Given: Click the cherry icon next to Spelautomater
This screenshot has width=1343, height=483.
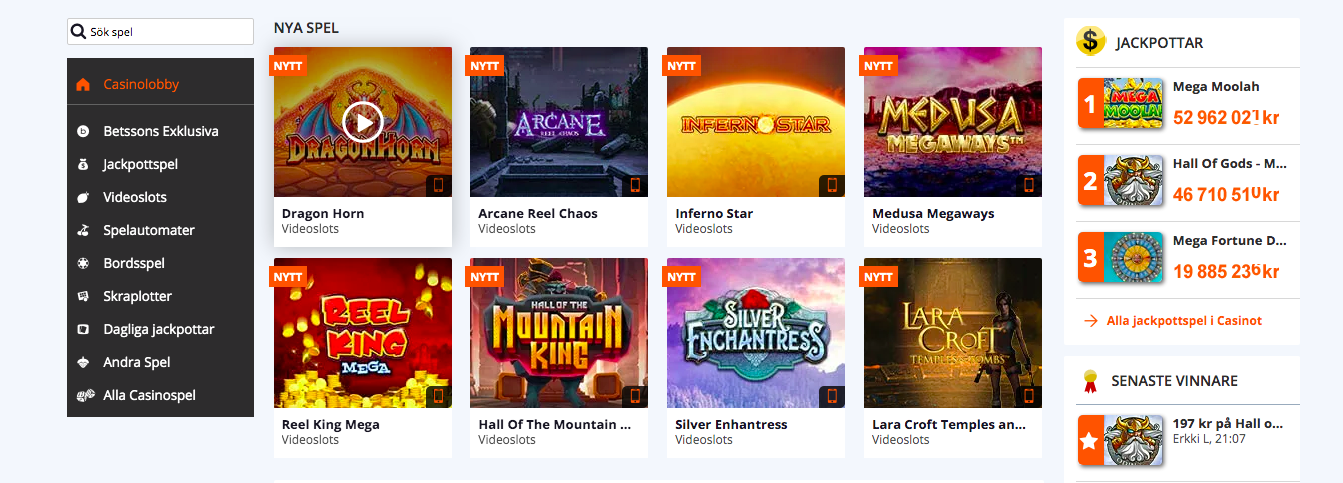Looking at the screenshot, I should point(83,230).
